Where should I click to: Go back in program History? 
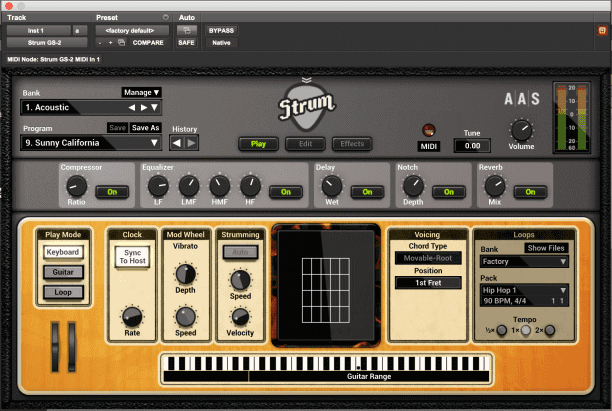(x=177, y=143)
